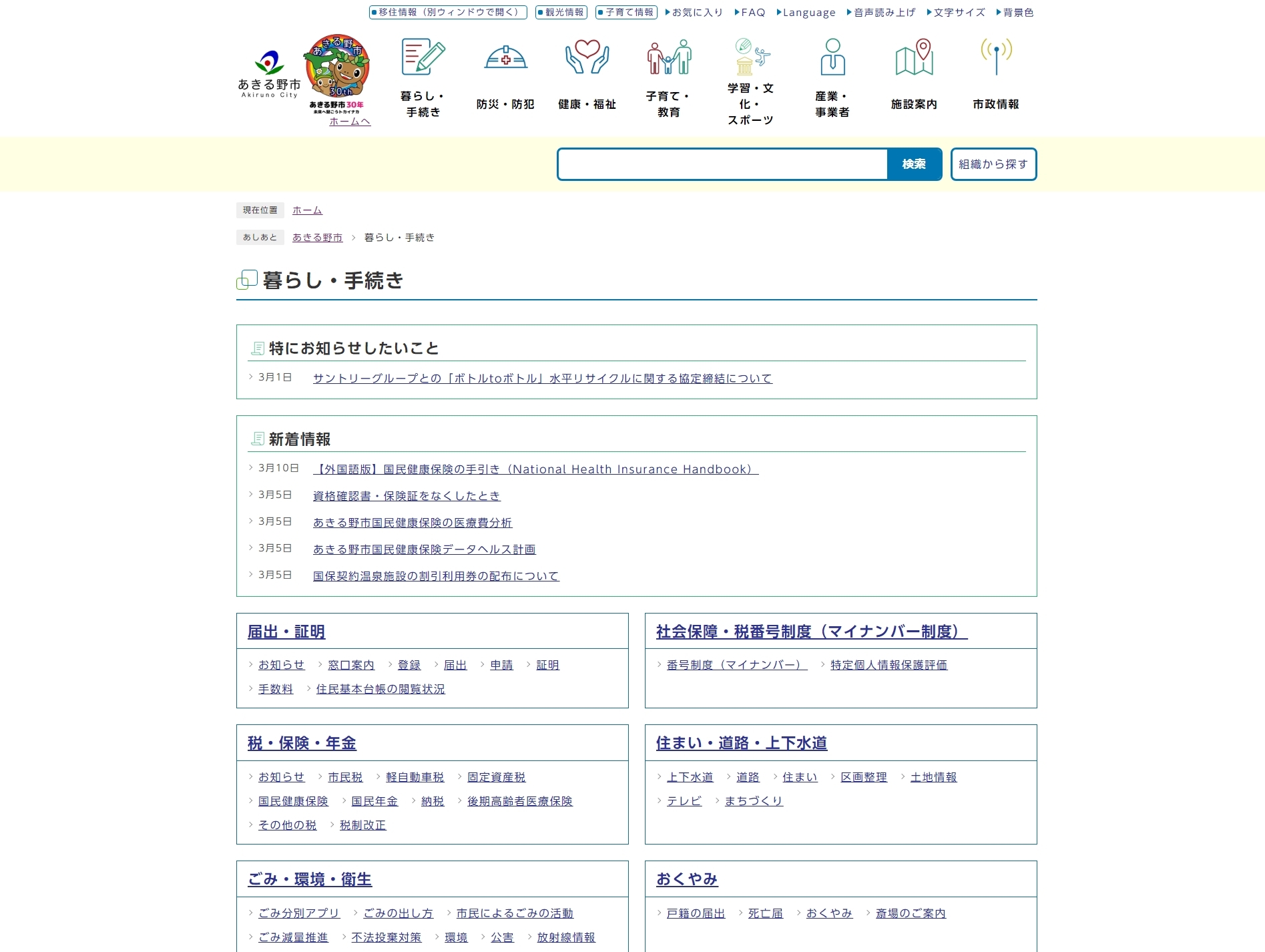Image resolution: width=1265 pixels, height=952 pixels.
Task: Select the 暮らし・手続き pen icon
Action: pos(424,56)
